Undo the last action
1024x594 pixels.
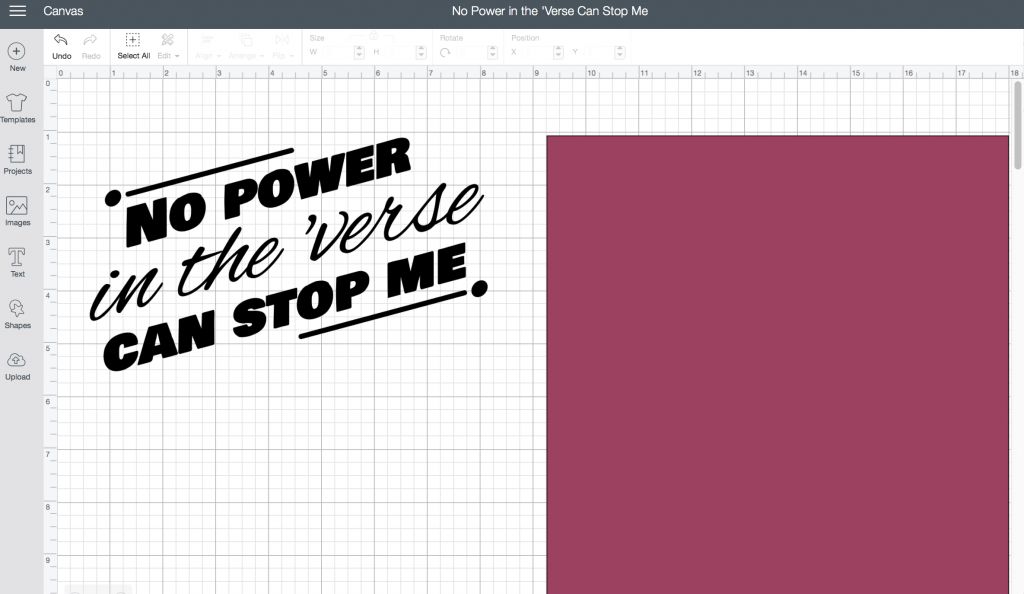61,47
